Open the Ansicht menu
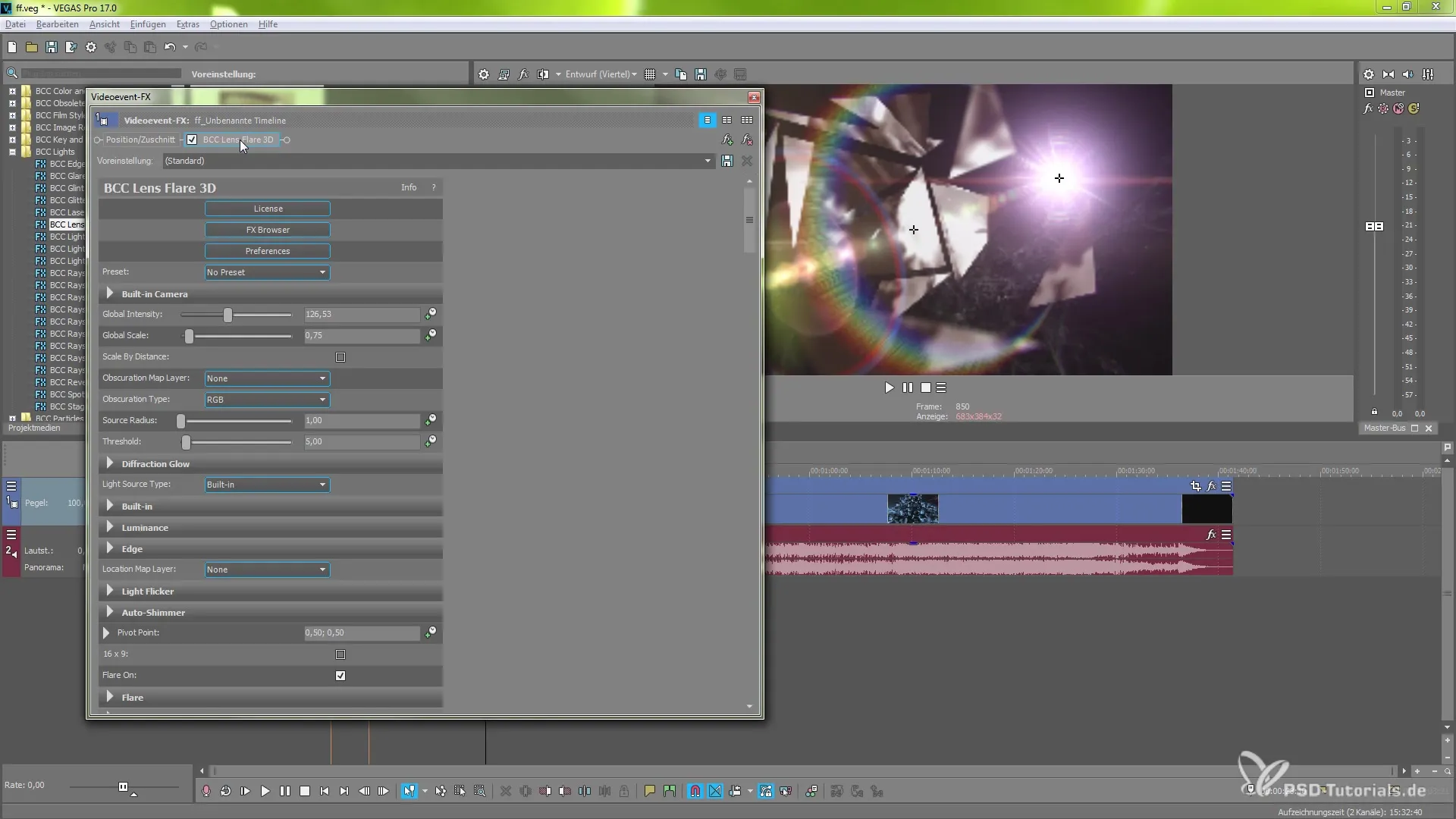The width and height of the screenshot is (1456, 819). 105,24
